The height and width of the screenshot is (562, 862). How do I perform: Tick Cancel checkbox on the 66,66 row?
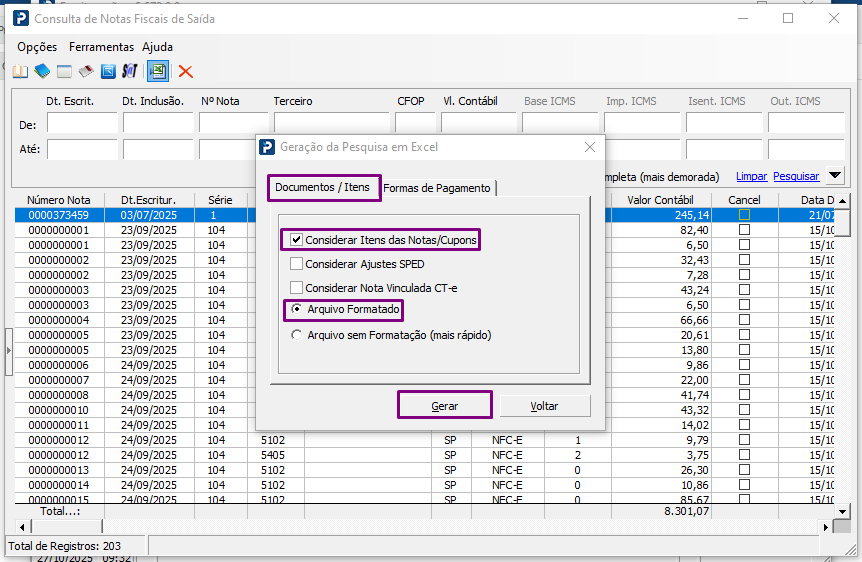tap(744, 319)
